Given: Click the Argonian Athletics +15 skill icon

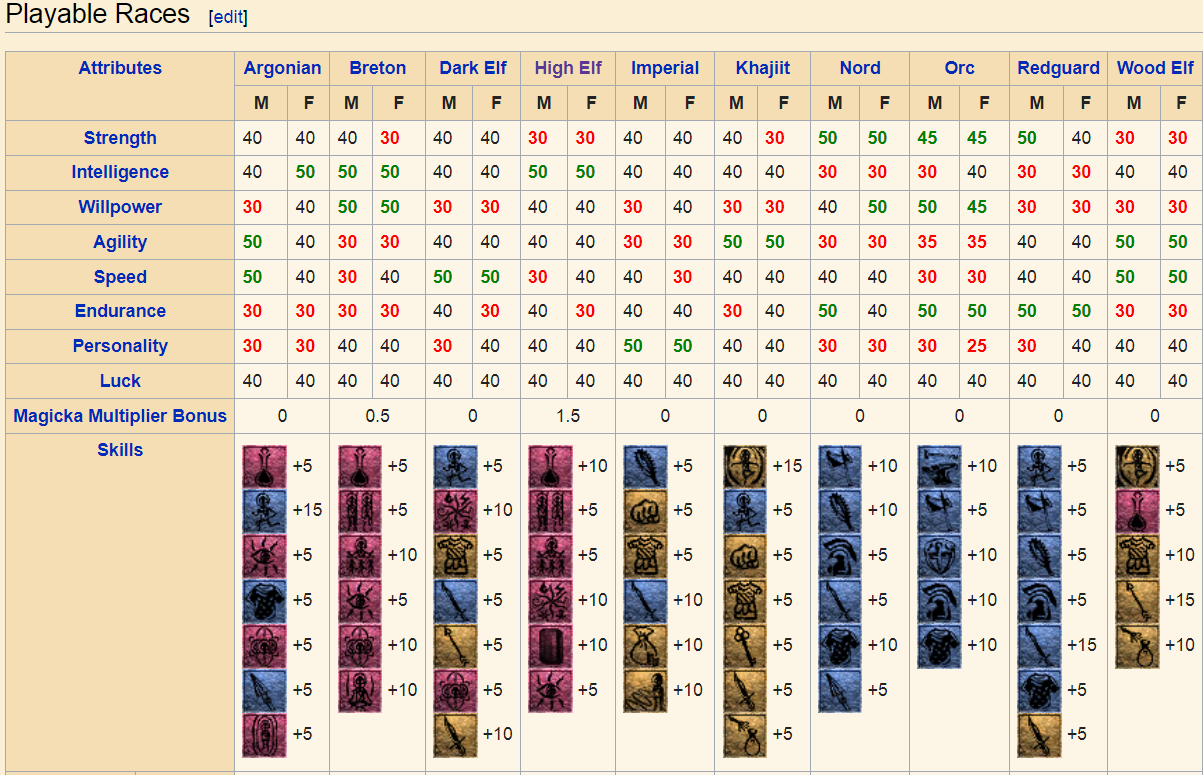Looking at the screenshot, I should tap(264, 511).
